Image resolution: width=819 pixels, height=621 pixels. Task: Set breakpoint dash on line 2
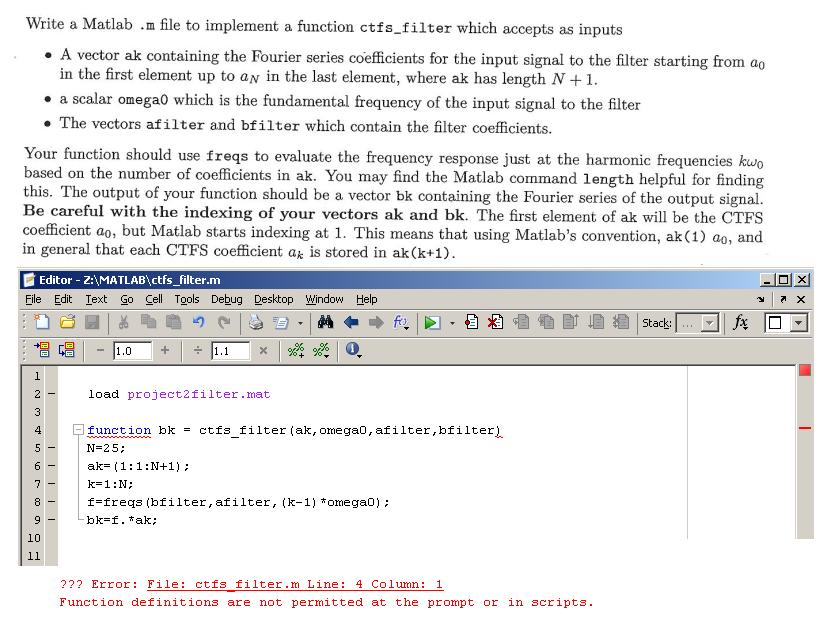pyautogui.click(x=51, y=394)
